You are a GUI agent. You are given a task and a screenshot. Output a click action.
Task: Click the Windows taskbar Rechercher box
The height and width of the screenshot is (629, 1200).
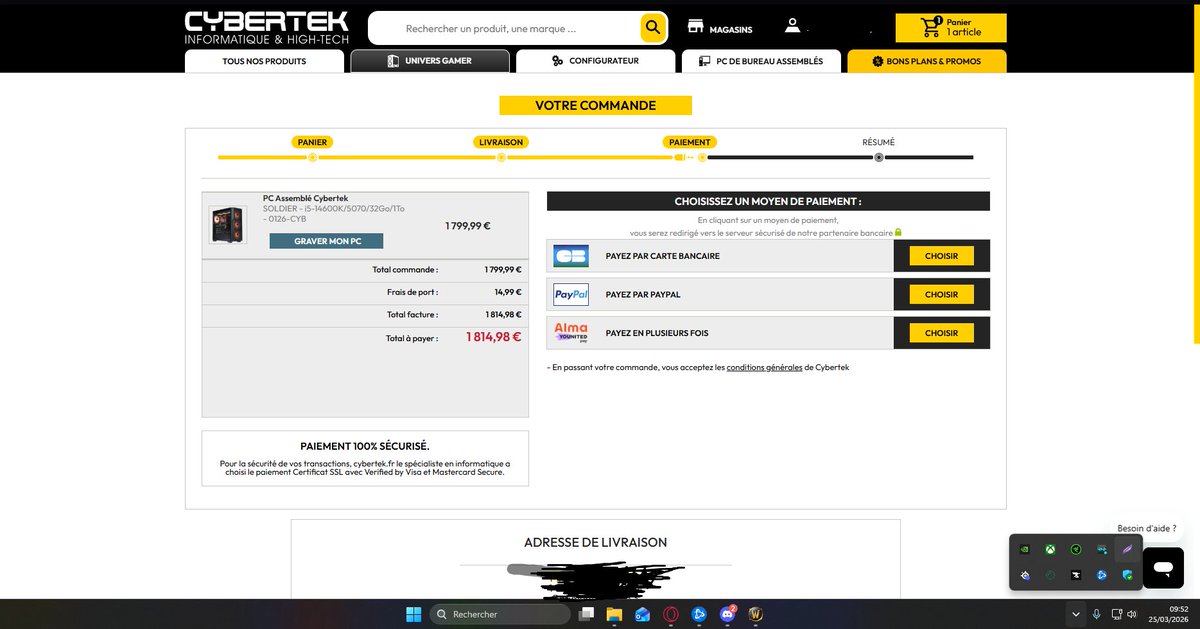[501, 613]
